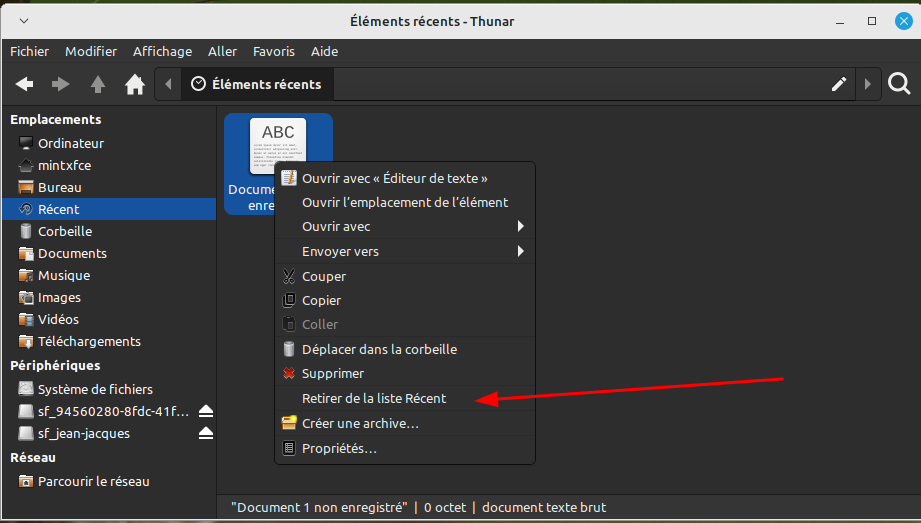Open the home folder icon in toolbar

coord(135,85)
